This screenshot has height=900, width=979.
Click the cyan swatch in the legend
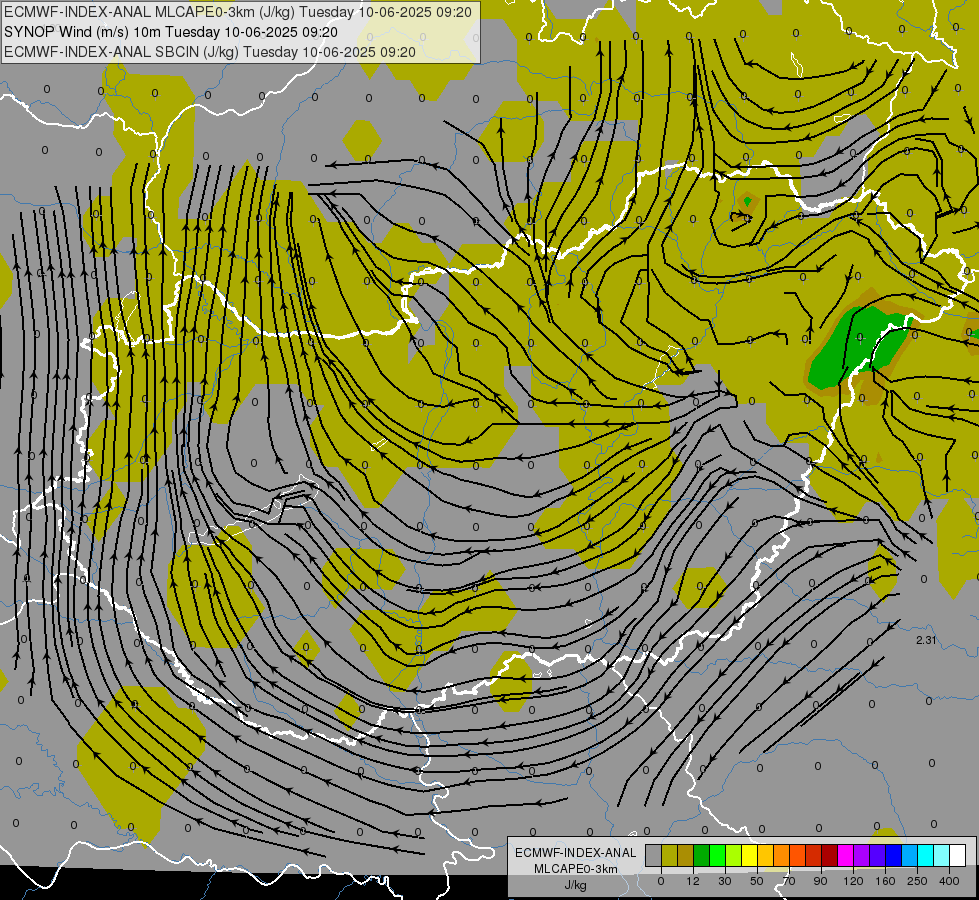point(927,856)
